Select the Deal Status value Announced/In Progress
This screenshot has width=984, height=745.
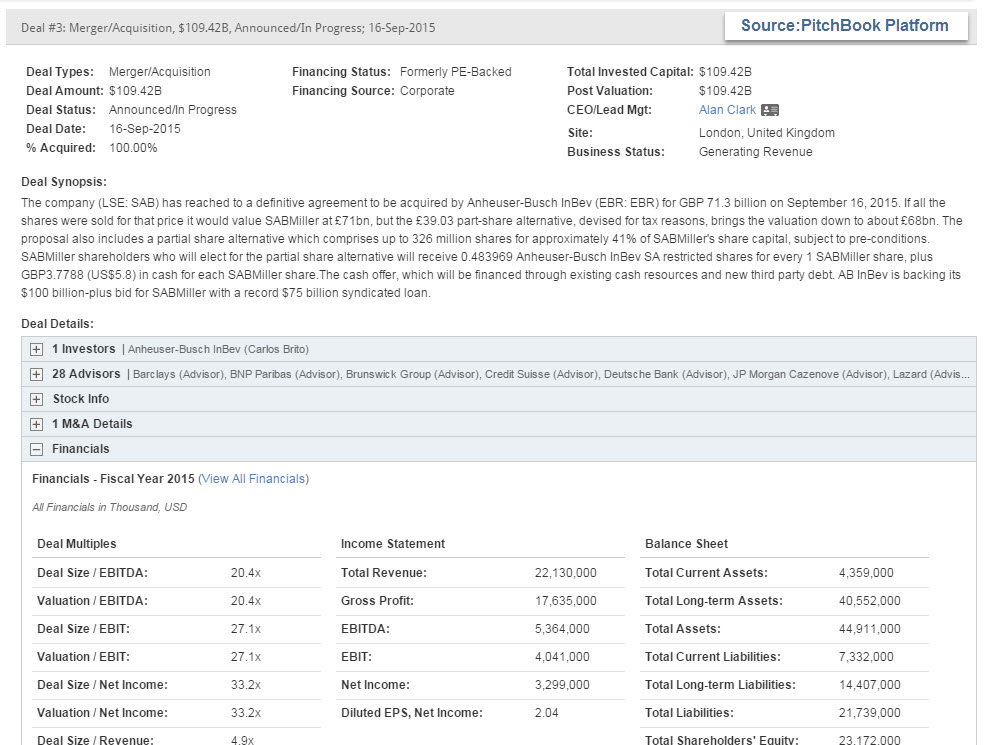173,110
